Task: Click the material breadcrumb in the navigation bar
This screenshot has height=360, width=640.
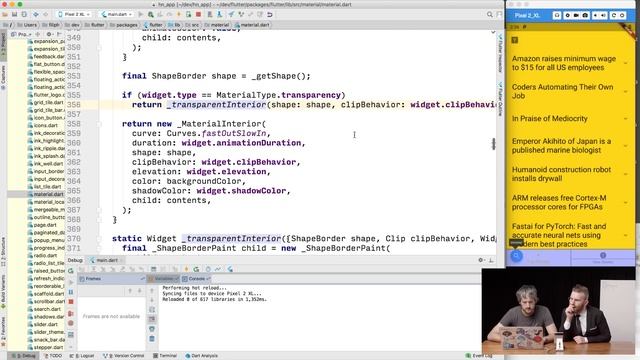Action: (217, 25)
